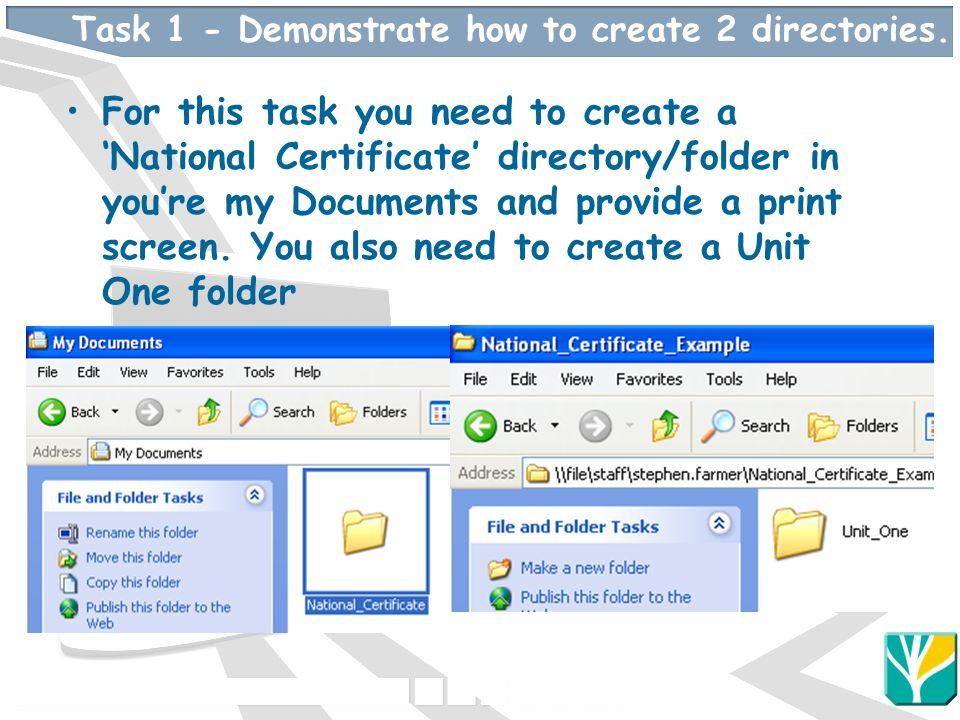The width and height of the screenshot is (960, 720).
Task: Click My Documents title bar icon
Action: [38, 340]
